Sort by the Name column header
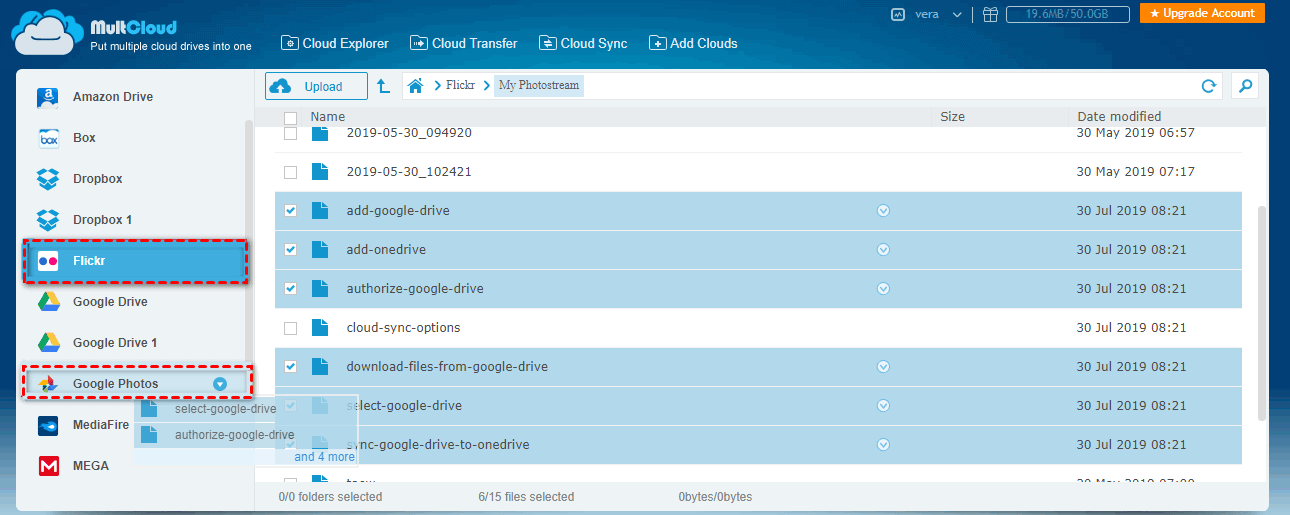 [x=327, y=117]
